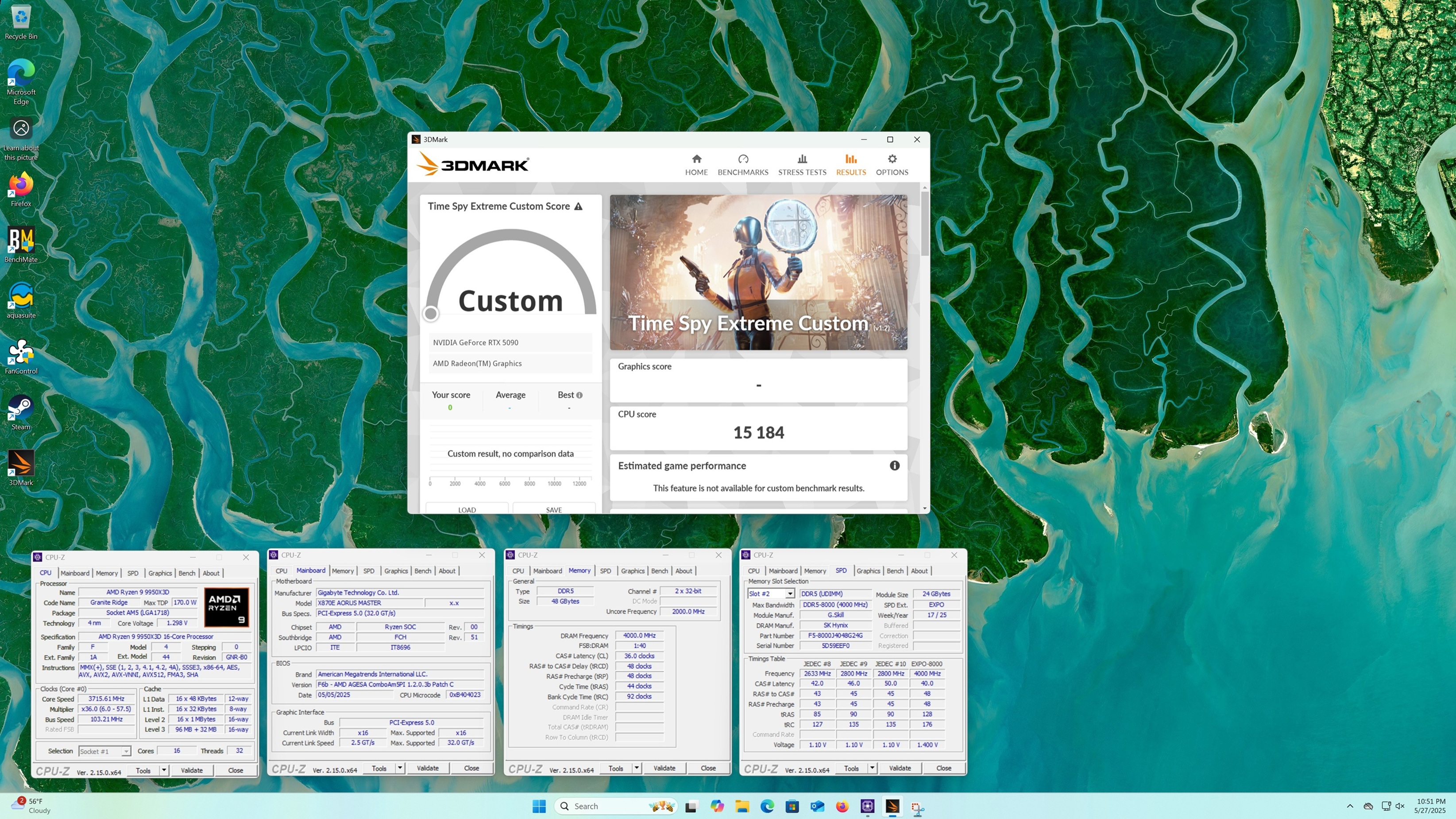Expand Tools arrow in the CPU-Z Memory window
The height and width of the screenshot is (819, 1456).
coord(637,768)
